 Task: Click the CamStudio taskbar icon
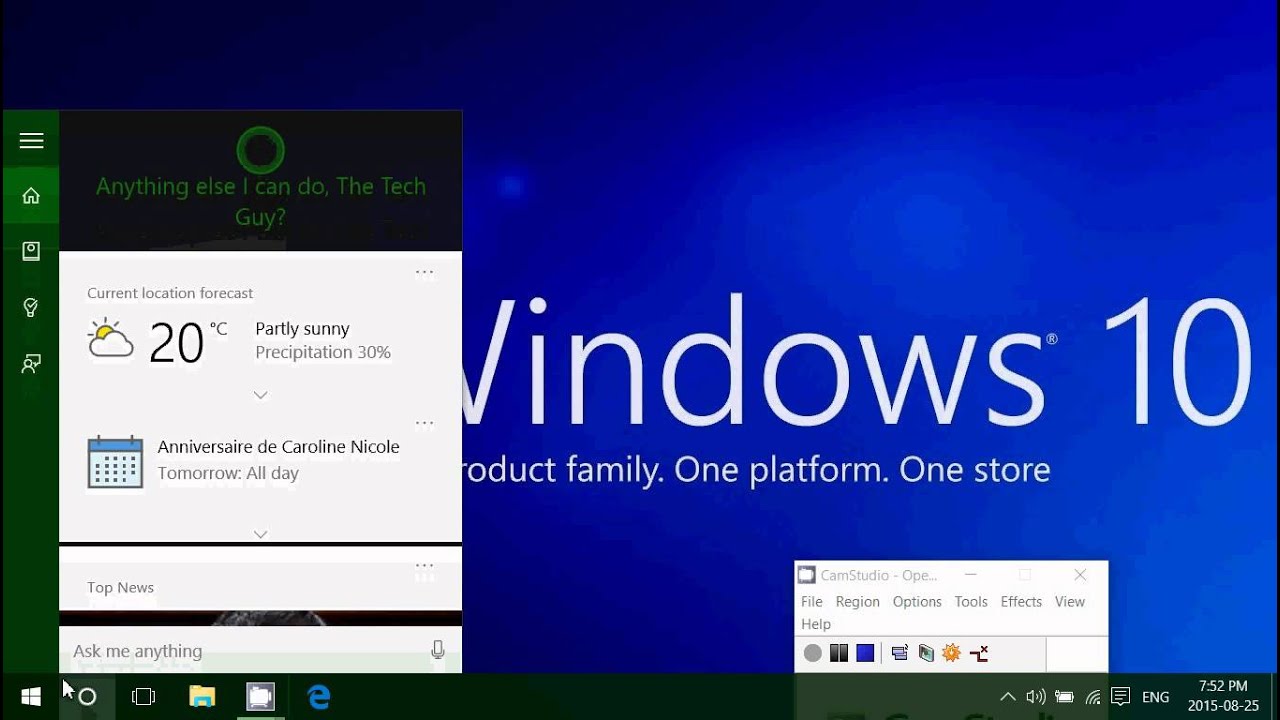click(260, 696)
